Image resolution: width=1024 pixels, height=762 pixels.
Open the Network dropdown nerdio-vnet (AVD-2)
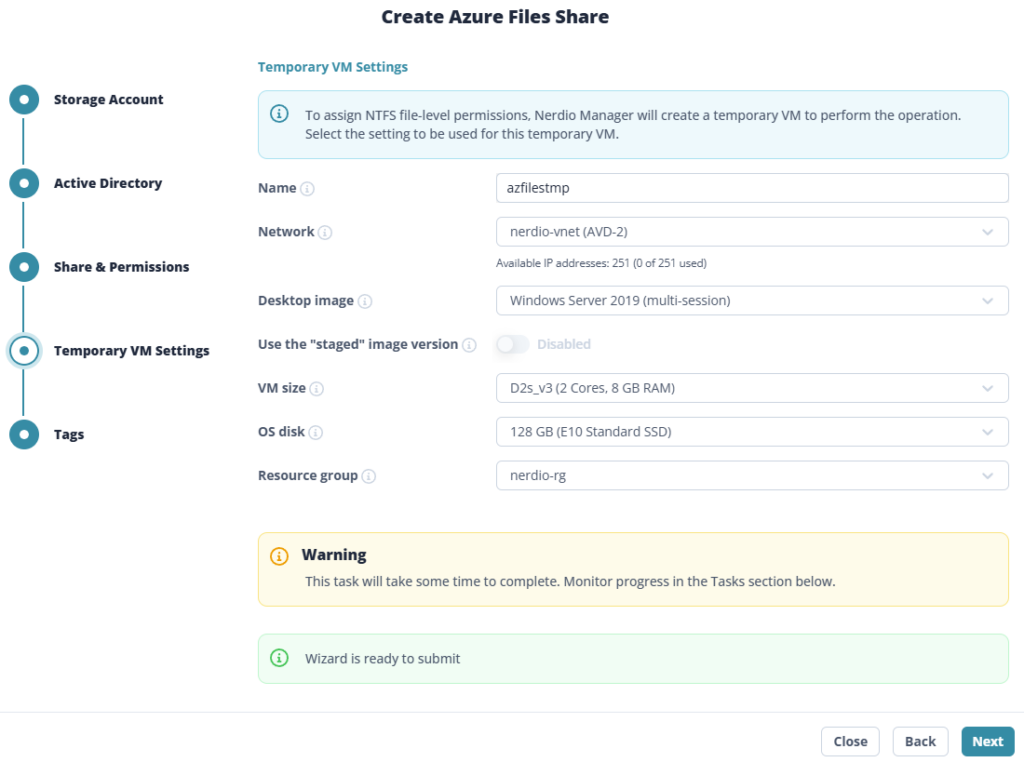coord(752,232)
